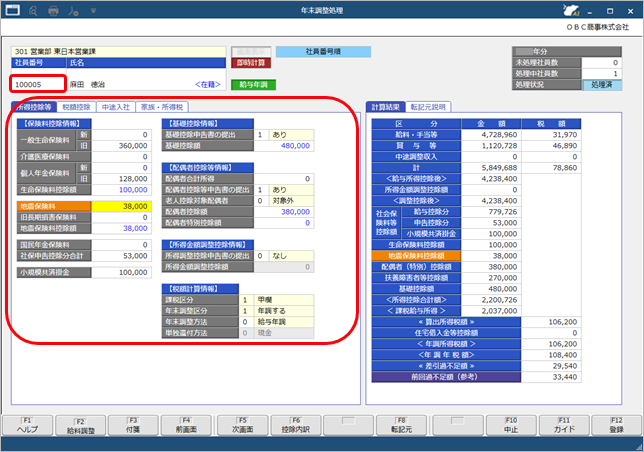Click the F2 給料調整 button

click(x=81, y=425)
